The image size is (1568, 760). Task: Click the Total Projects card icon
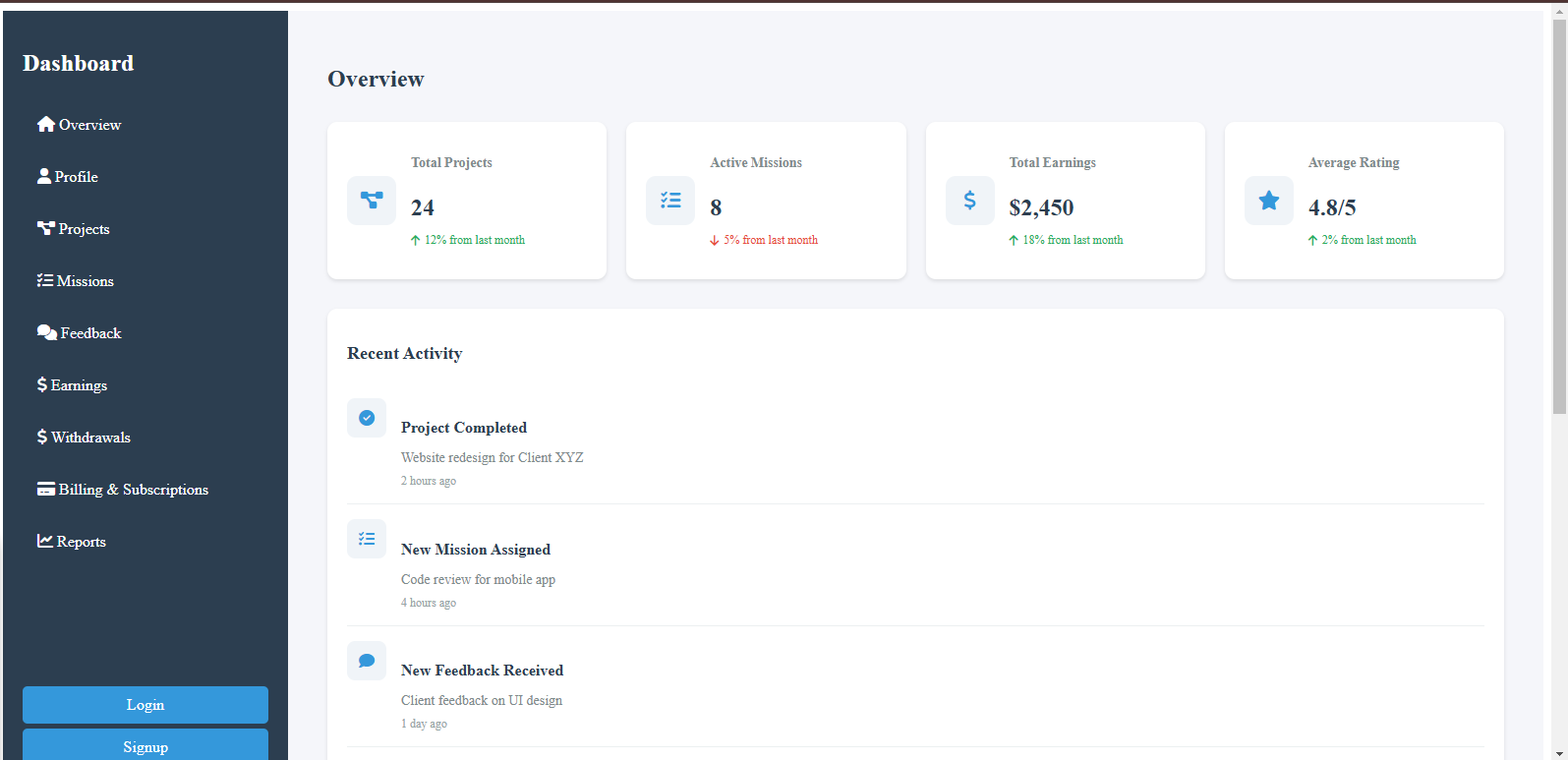(372, 201)
